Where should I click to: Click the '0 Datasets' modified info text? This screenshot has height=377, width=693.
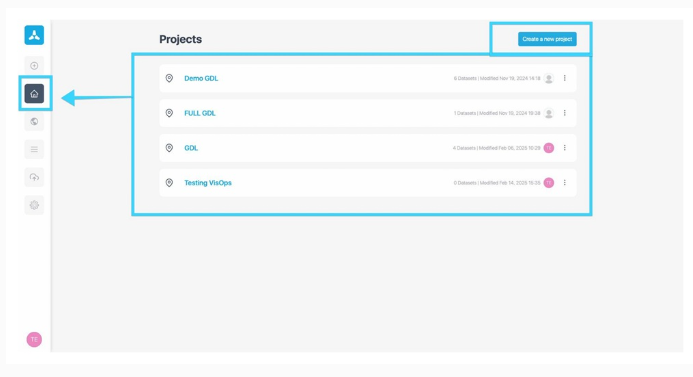(x=497, y=183)
